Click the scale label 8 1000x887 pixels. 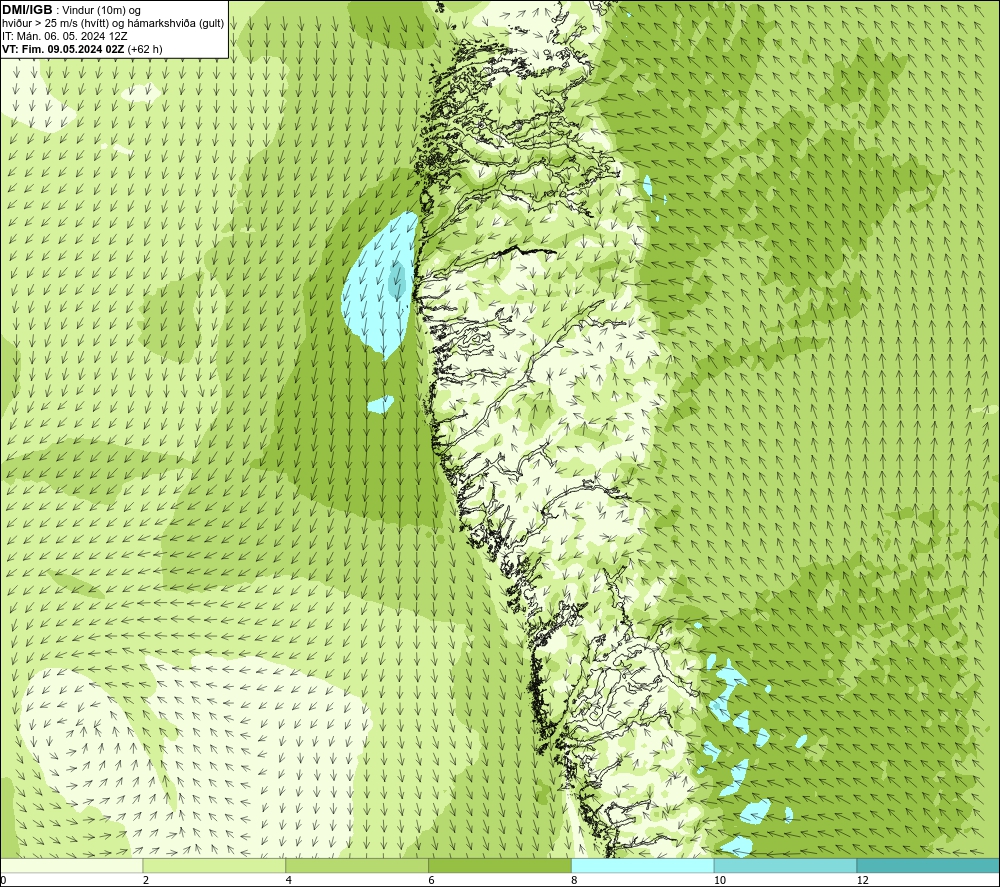575,880
